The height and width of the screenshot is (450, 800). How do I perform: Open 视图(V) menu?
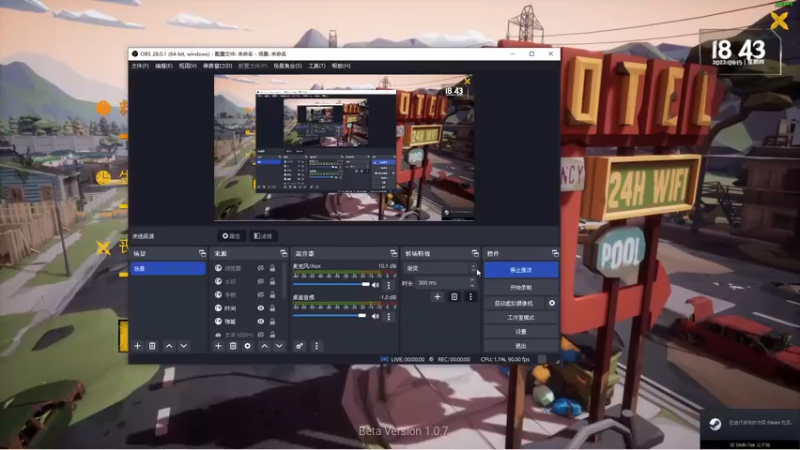[x=187, y=66]
